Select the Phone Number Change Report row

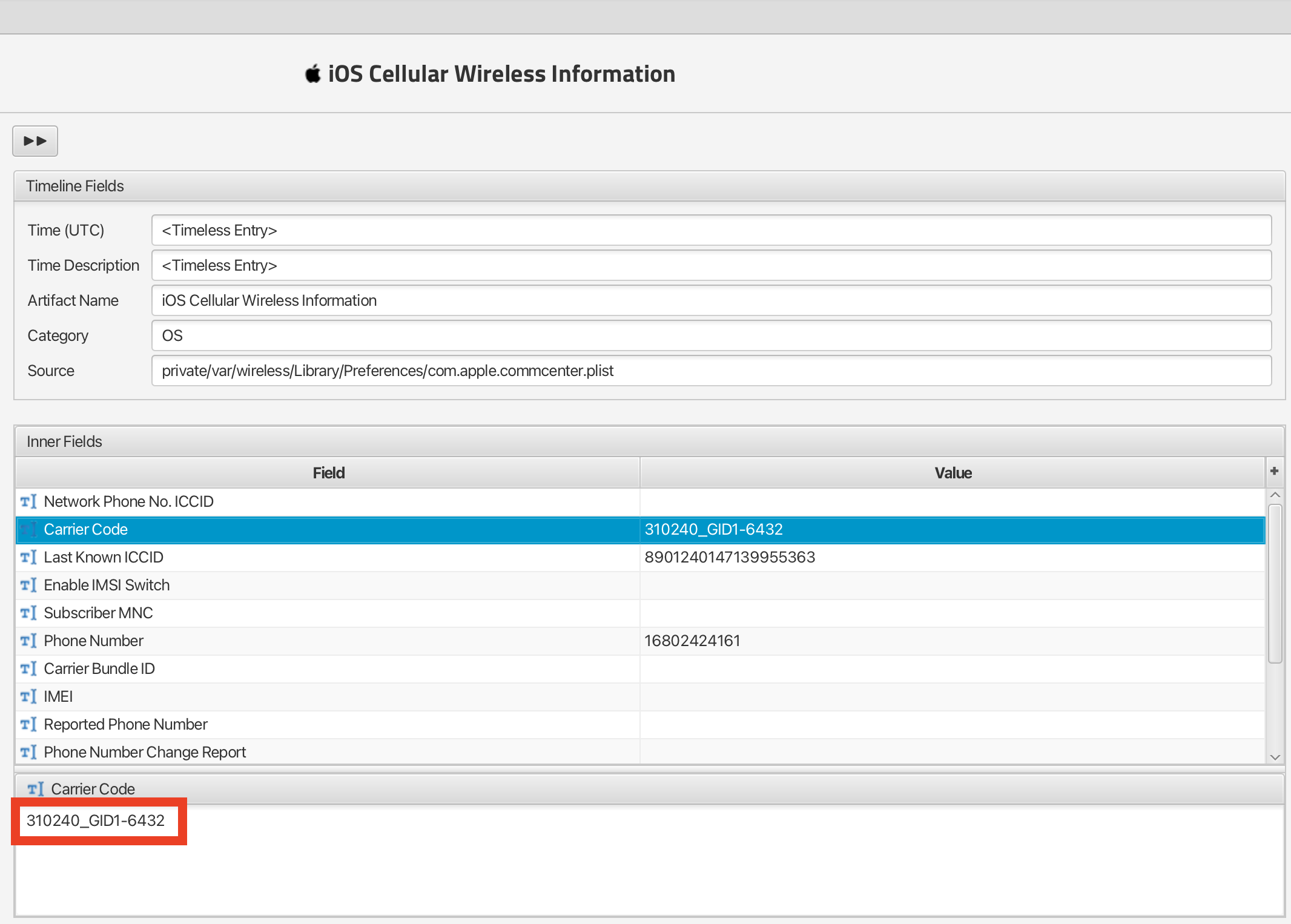click(640, 751)
